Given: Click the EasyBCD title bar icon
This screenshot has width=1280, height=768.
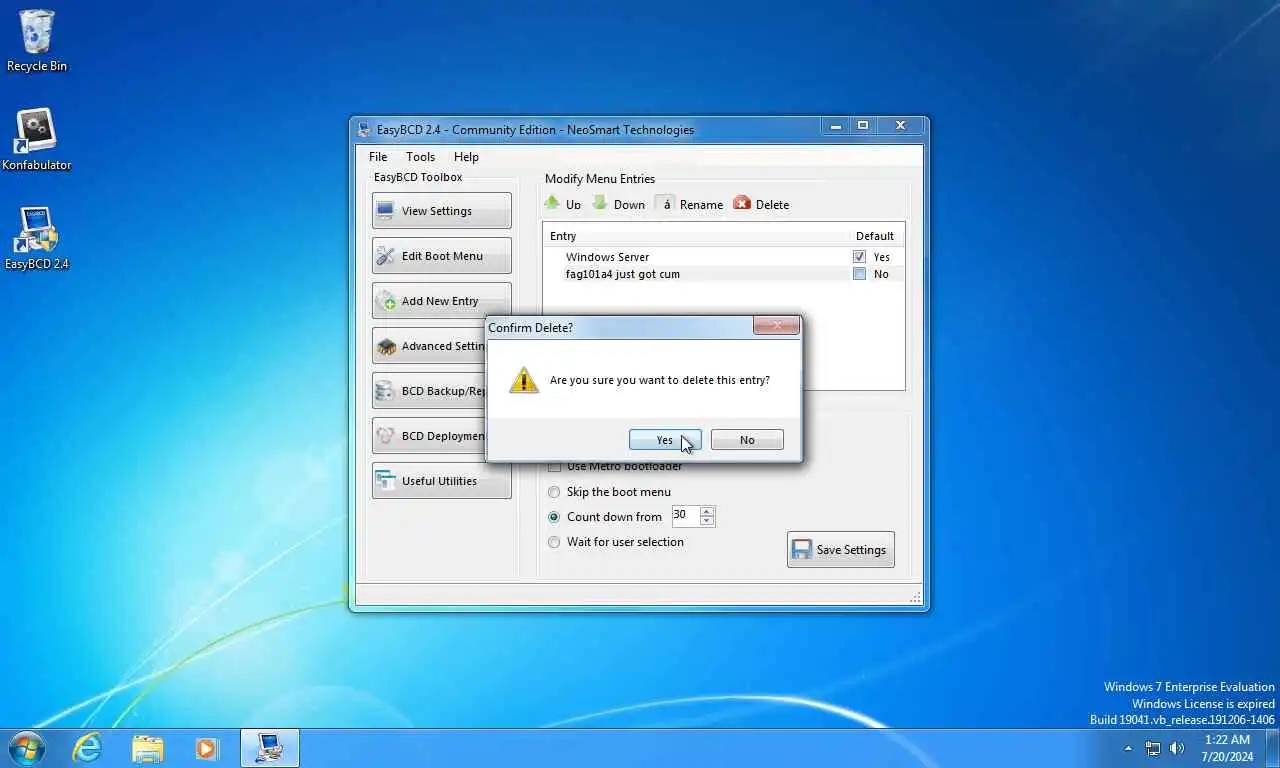Looking at the screenshot, I should 364,129.
